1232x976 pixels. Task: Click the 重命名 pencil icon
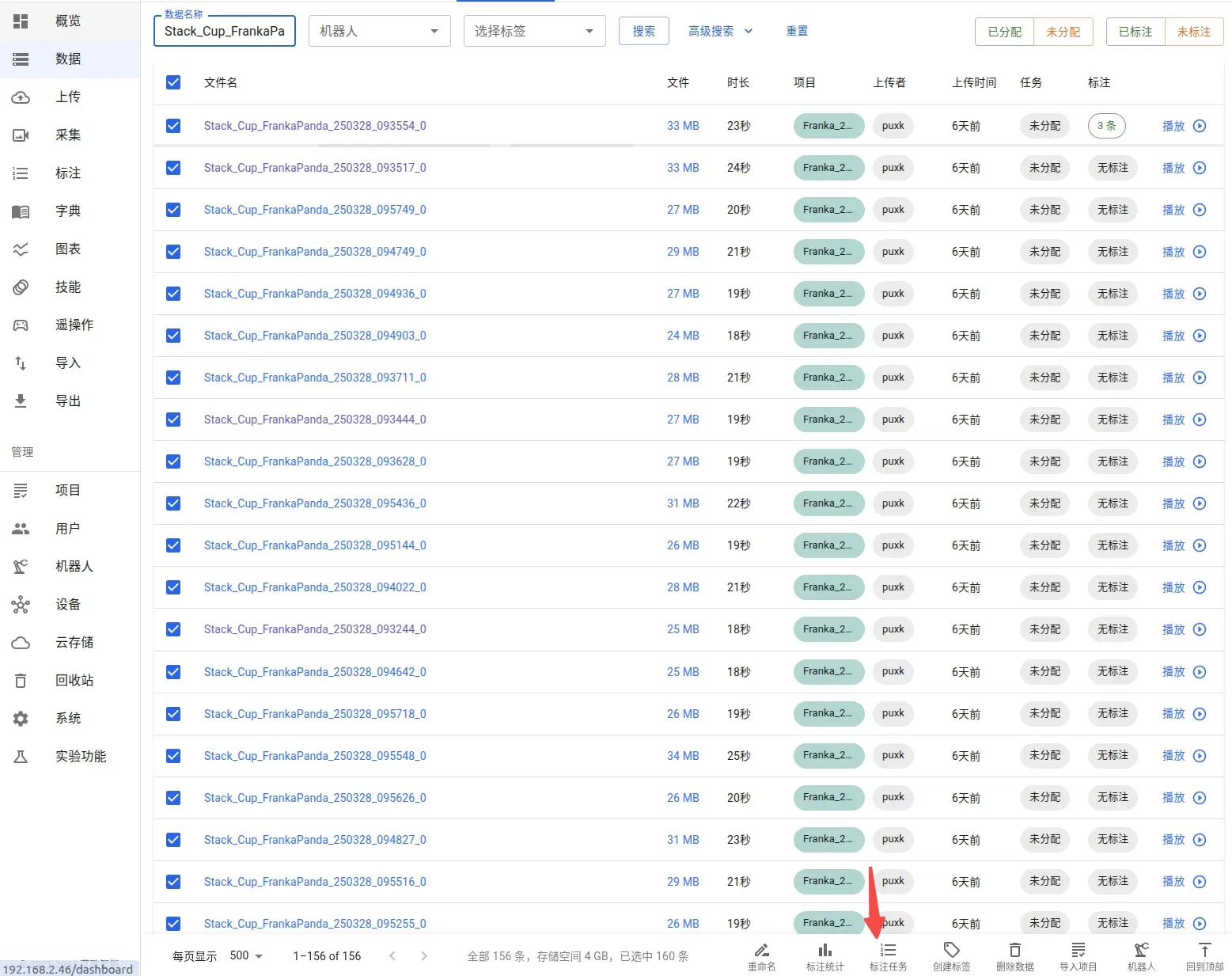(x=761, y=950)
